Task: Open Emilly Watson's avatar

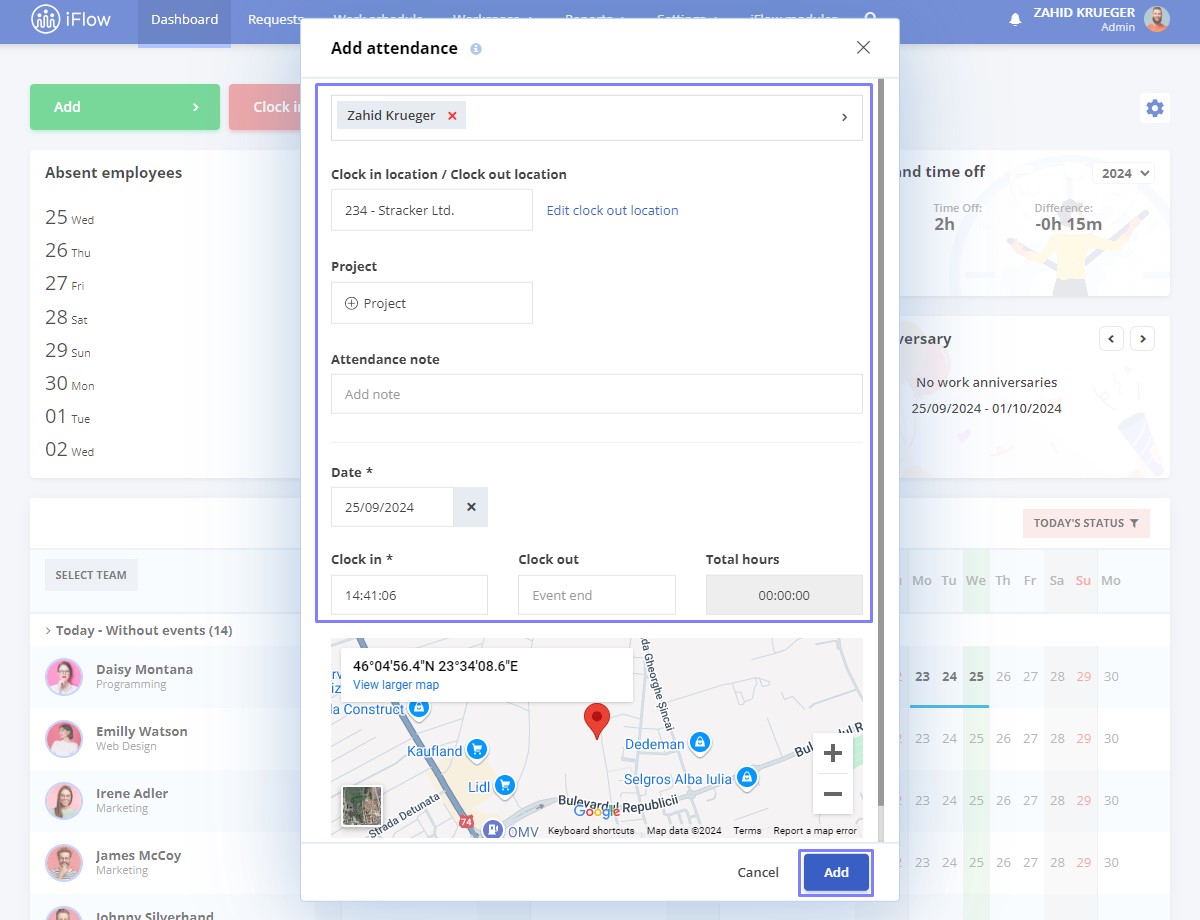Action: point(64,739)
